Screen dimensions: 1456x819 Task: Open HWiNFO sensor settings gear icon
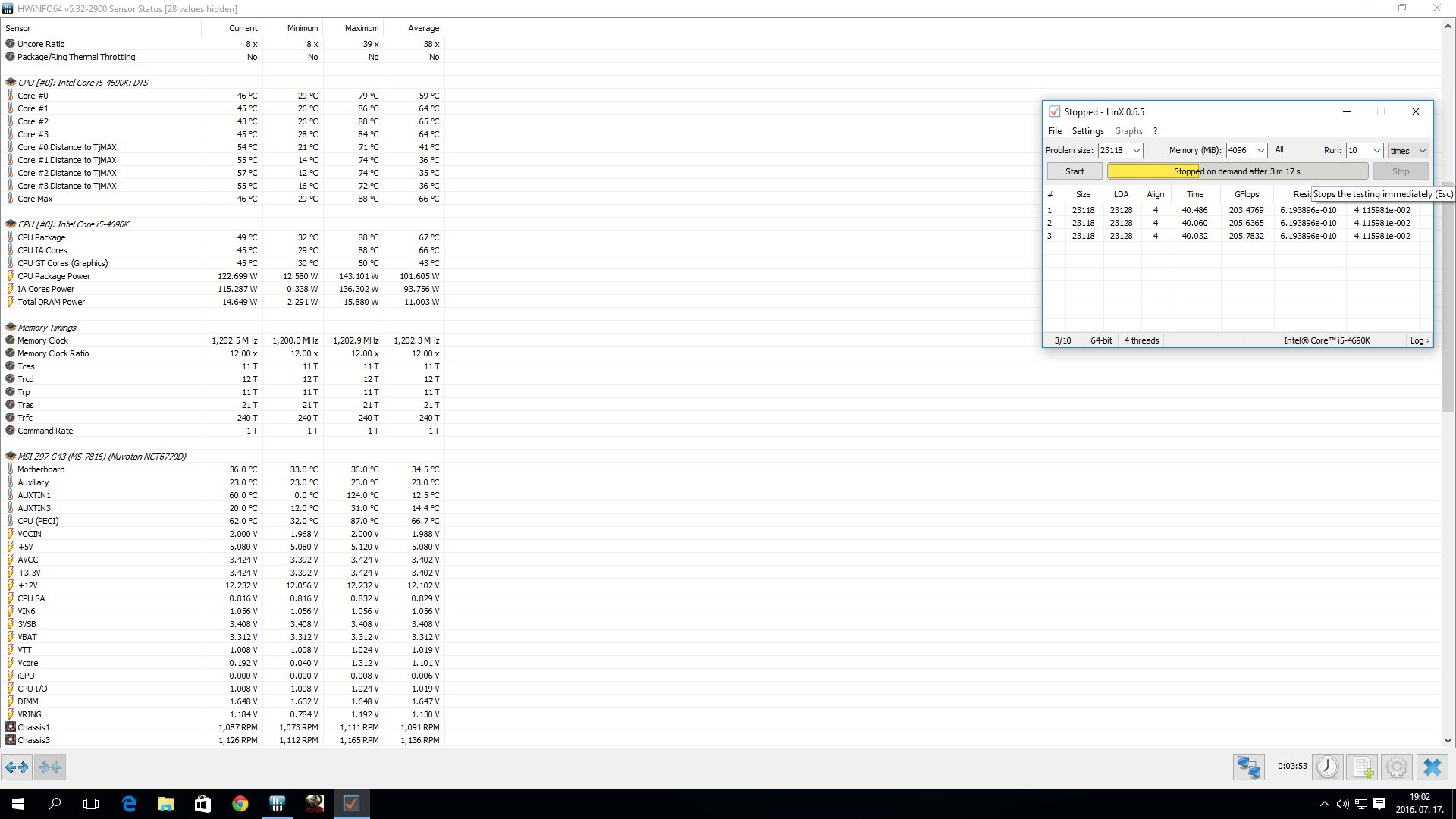(x=1397, y=767)
